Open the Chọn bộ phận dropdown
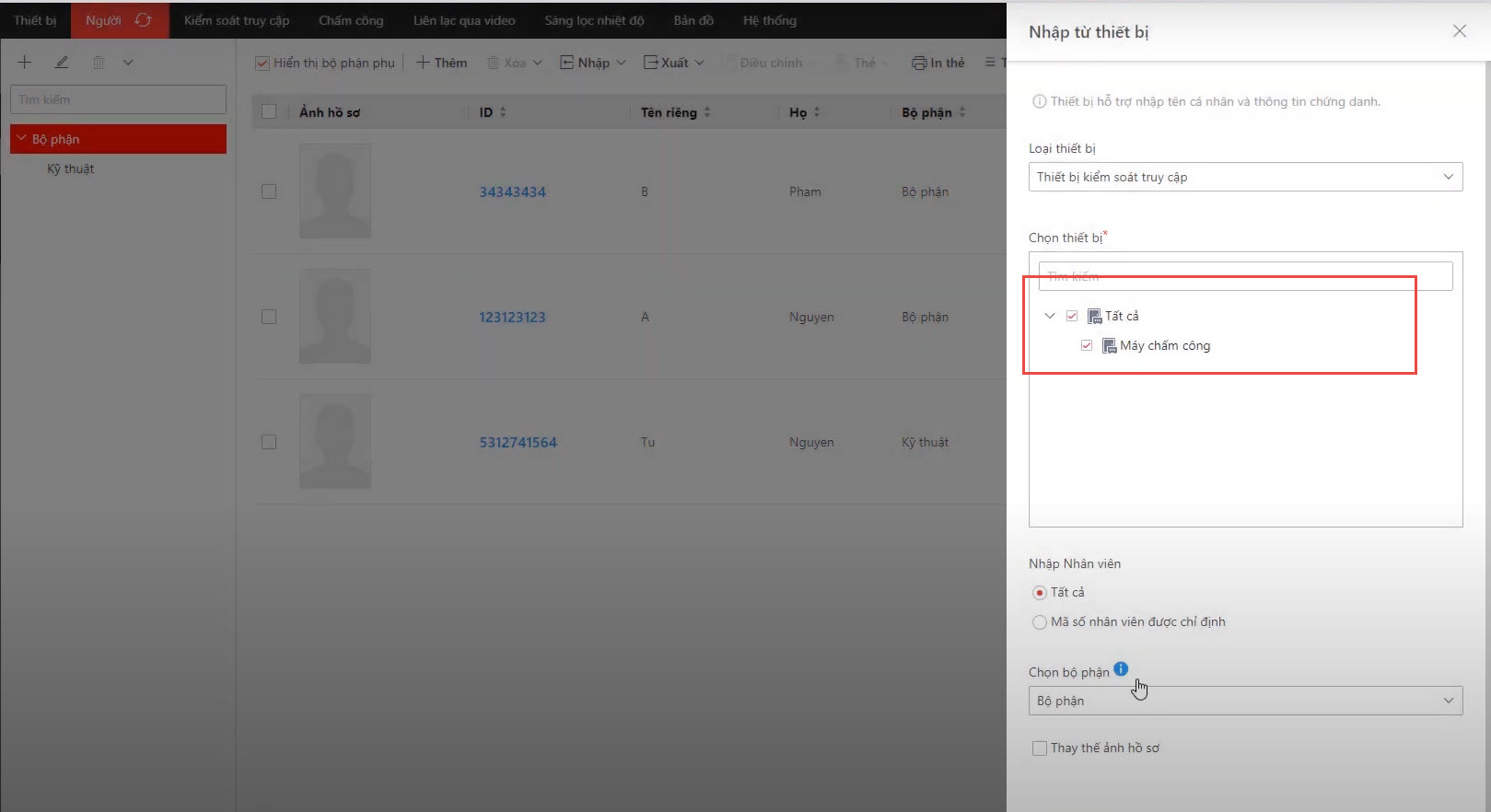 [x=1245, y=701]
